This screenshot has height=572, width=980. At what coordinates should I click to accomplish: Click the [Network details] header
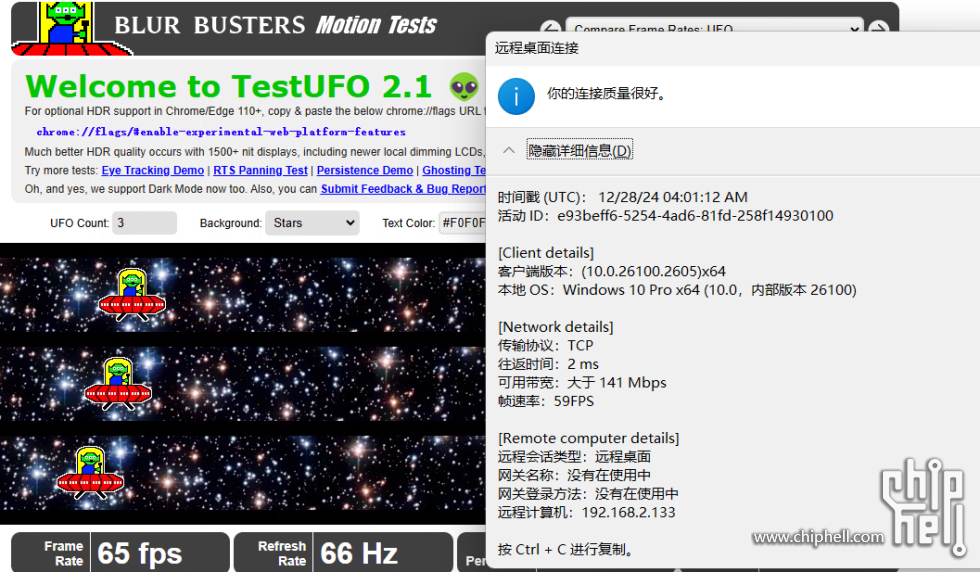556,327
